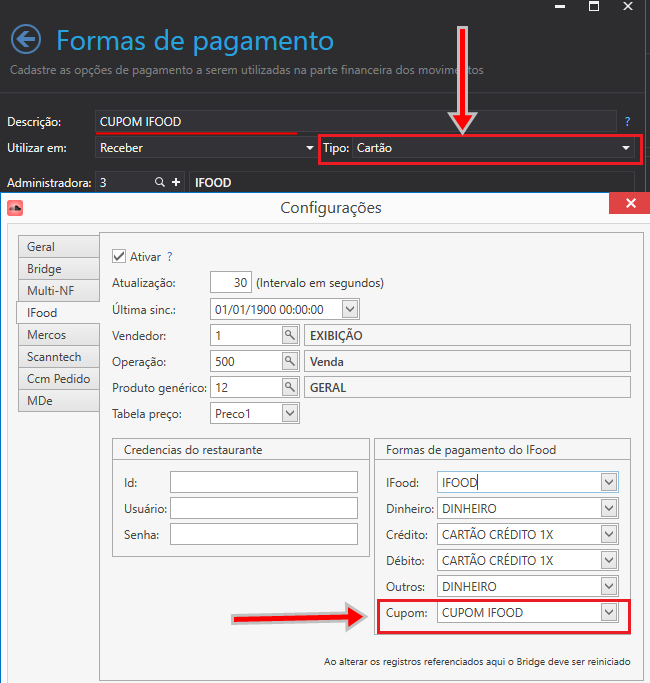
Task: Click the EXIBIÇÃO vendor name field
Action: click(x=467, y=335)
